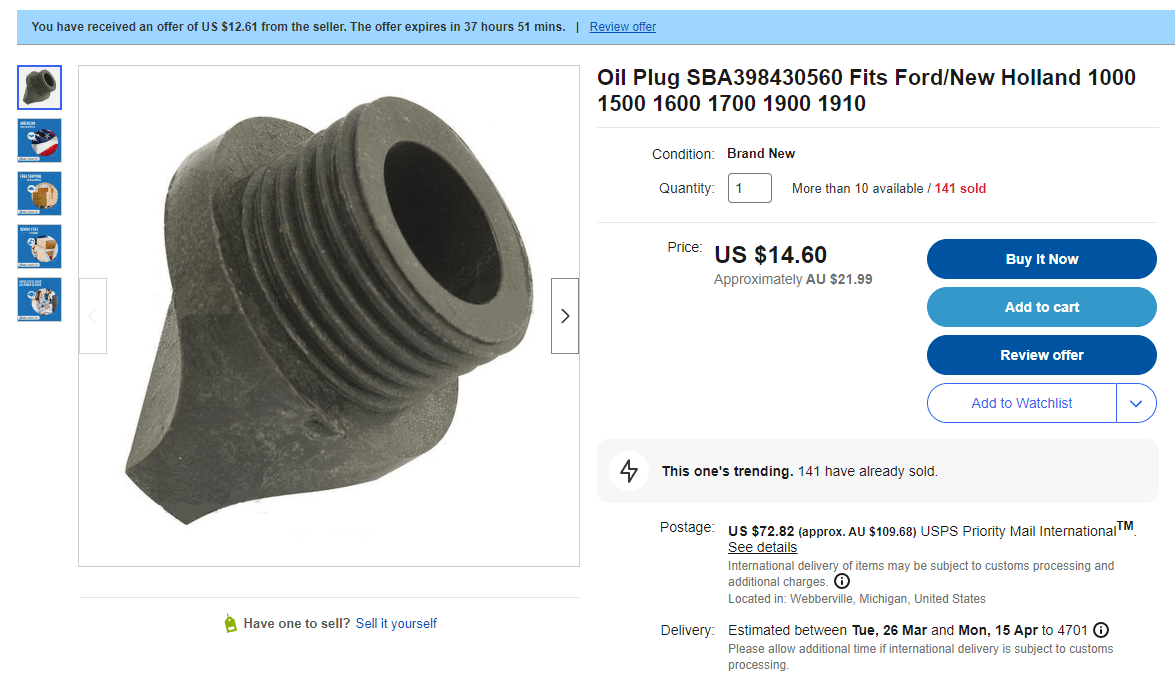The width and height of the screenshot is (1175, 686).
Task: Open the Worry Free returns thumbnail
Action: [39, 246]
